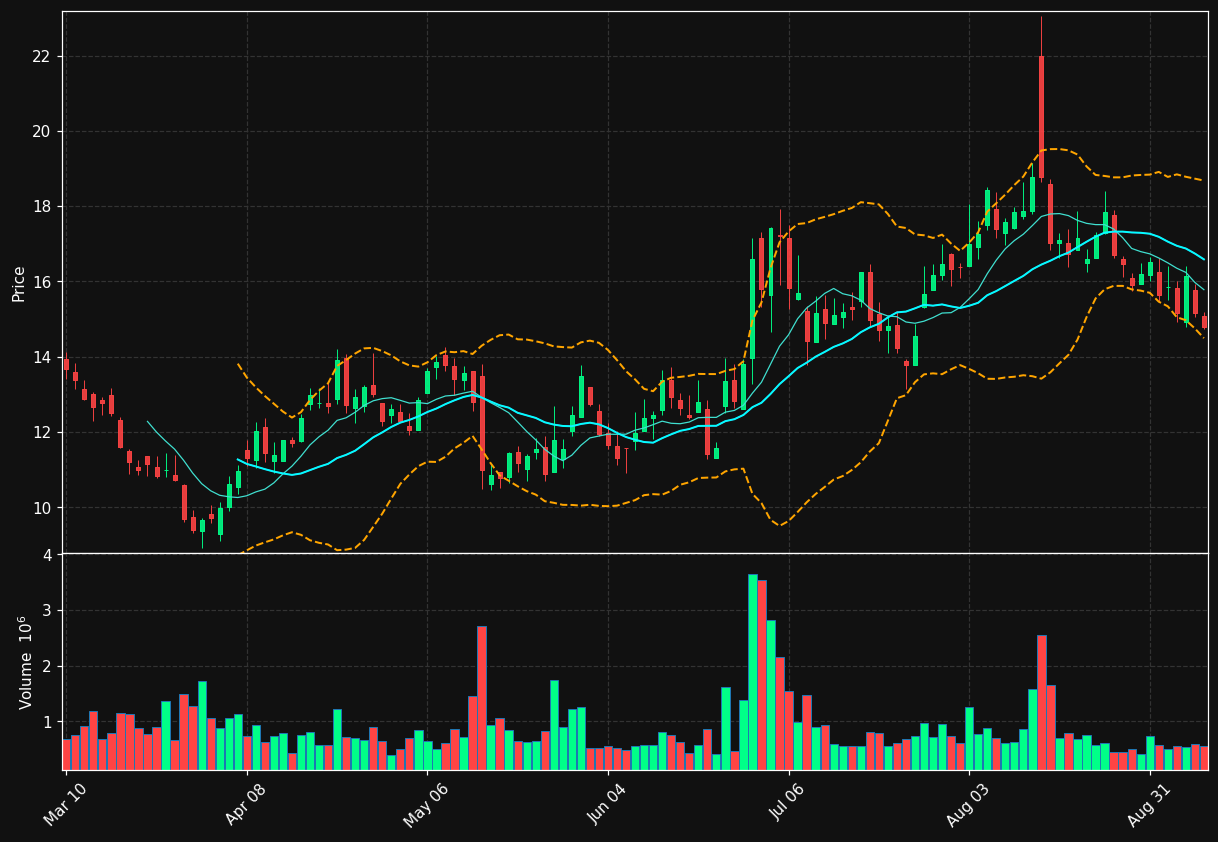Pick the "Aug 31" date label
Image resolution: width=1218 pixels, height=842 pixels.
click(1149, 804)
